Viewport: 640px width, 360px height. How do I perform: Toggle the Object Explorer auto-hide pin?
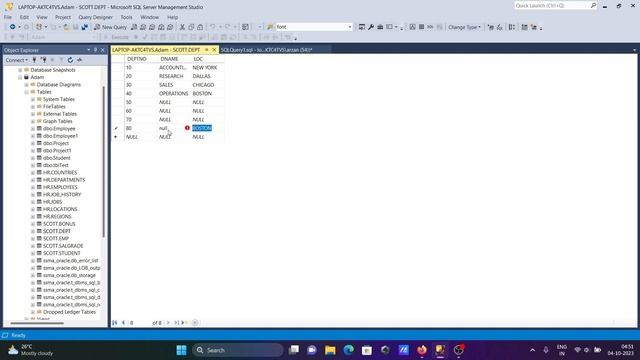tap(96, 50)
